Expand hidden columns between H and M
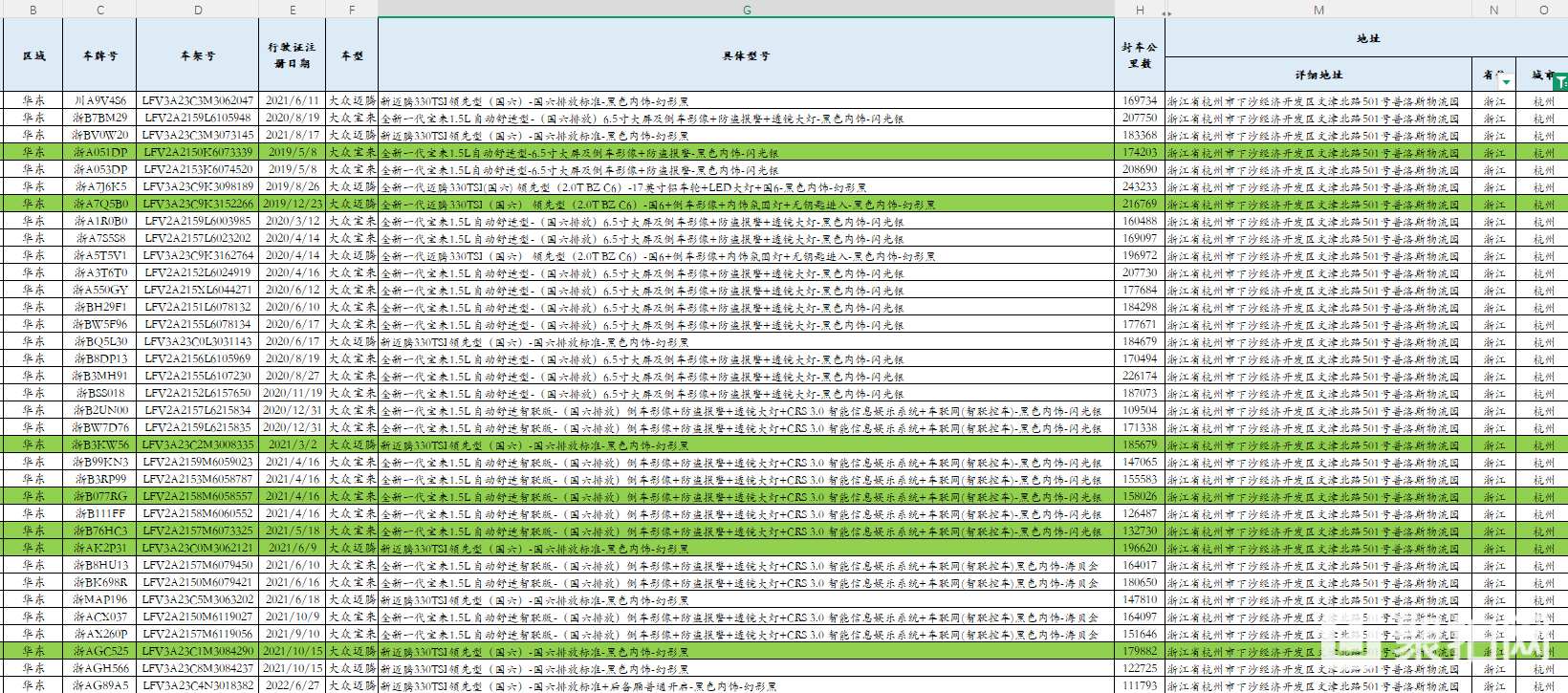This screenshot has height=693, width=1568. [x=1165, y=12]
